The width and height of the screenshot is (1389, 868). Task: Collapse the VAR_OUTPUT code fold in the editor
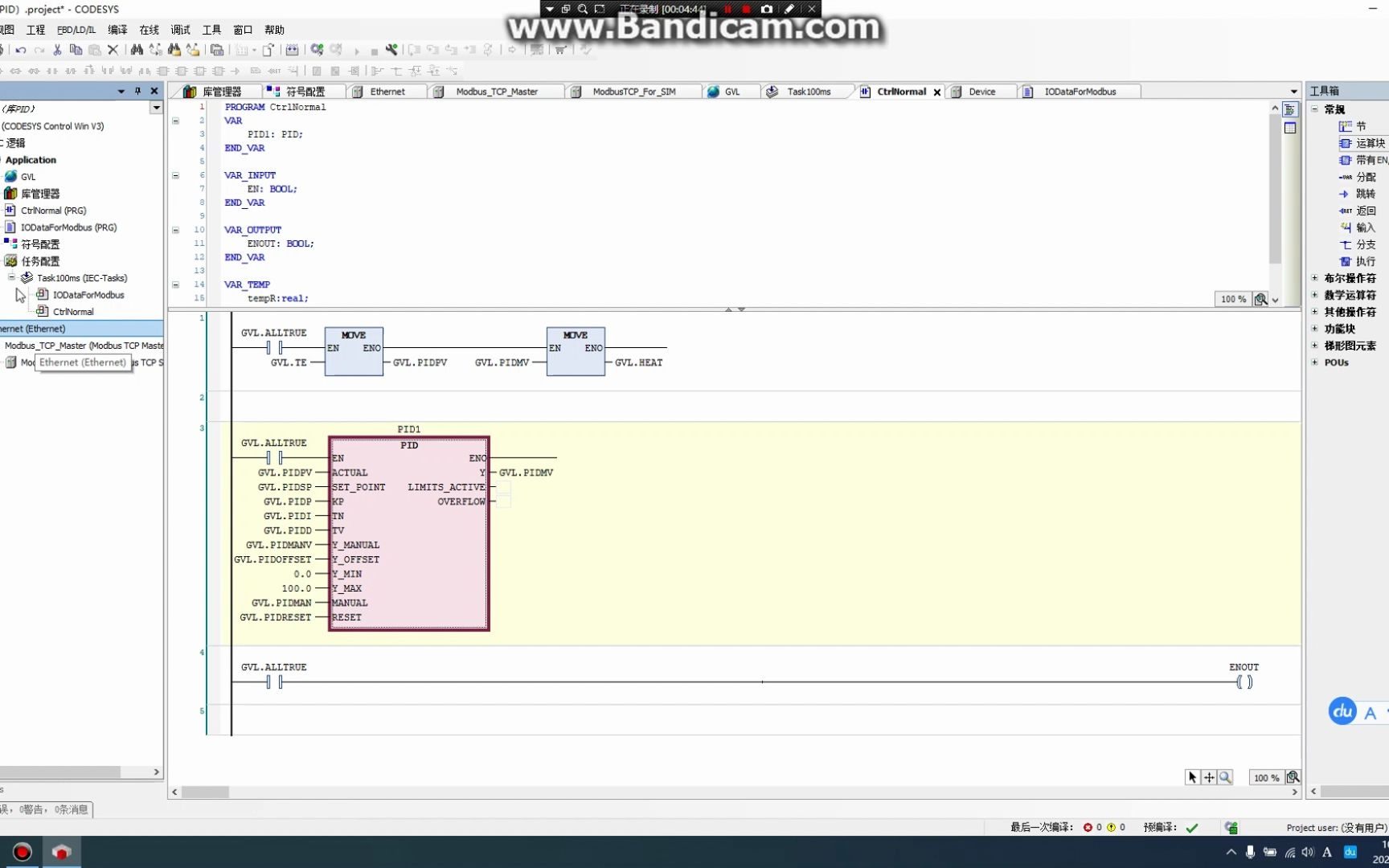pos(175,230)
